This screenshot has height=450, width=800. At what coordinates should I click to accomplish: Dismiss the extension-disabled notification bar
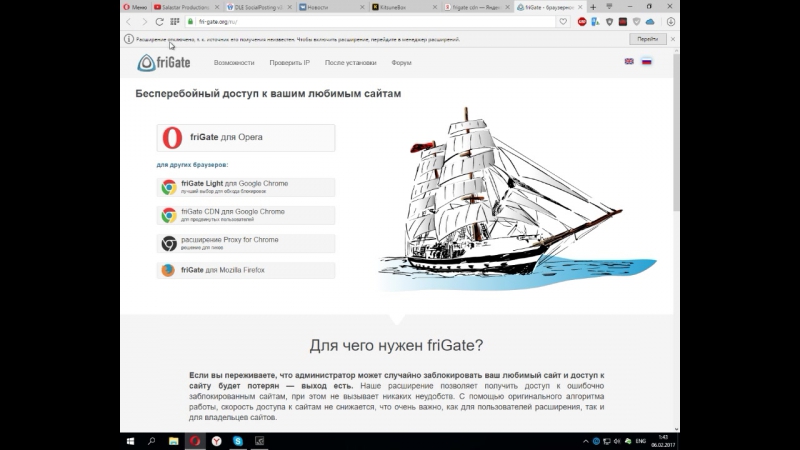point(673,39)
